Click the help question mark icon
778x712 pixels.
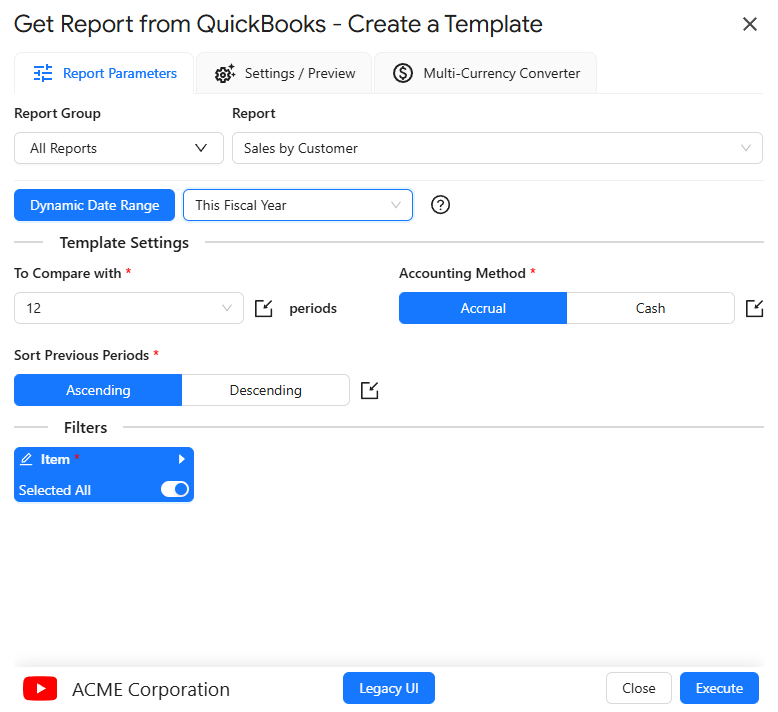point(440,205)
